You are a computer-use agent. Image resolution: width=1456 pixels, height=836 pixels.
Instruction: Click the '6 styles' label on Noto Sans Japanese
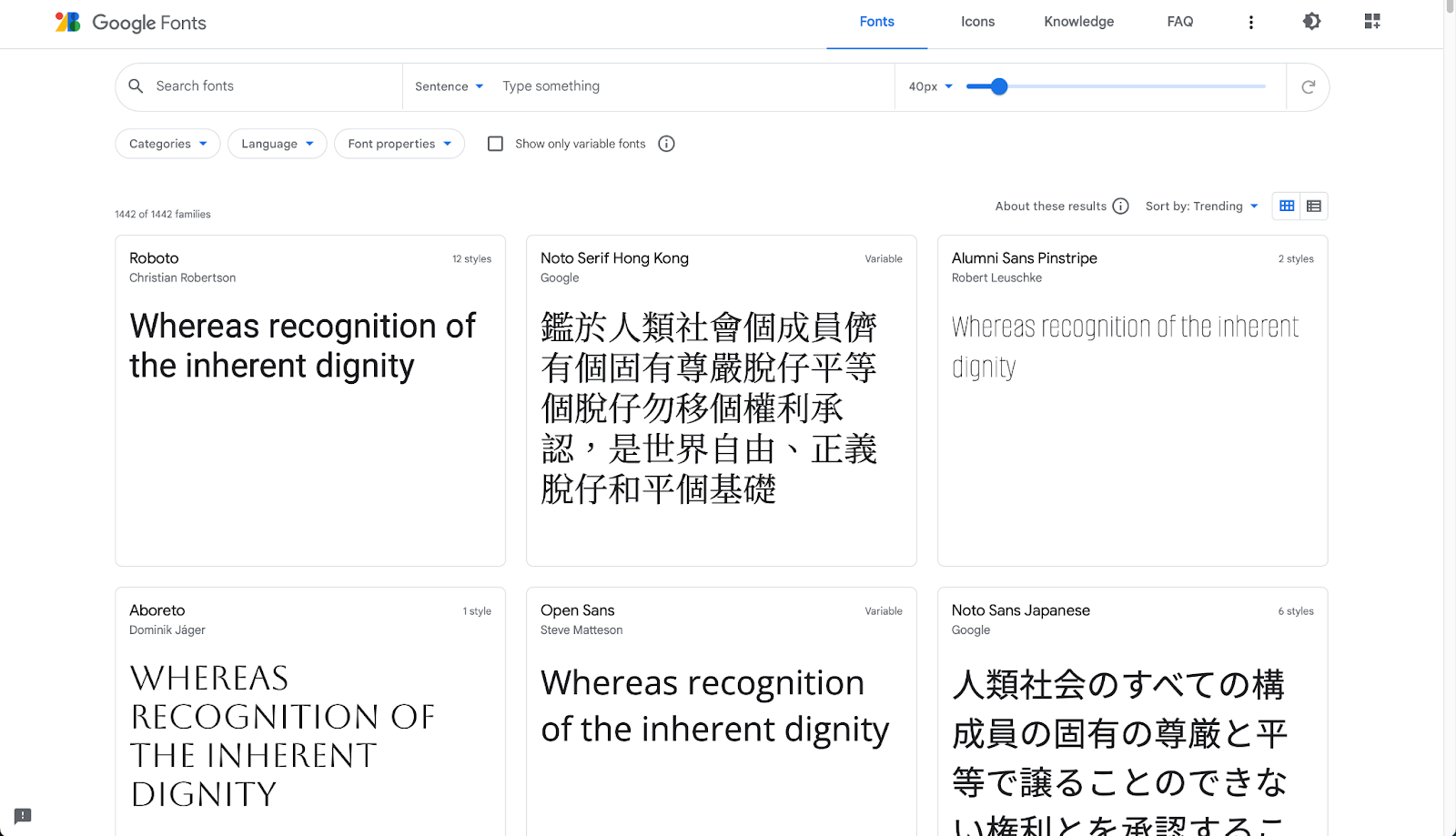(1296, 611)
